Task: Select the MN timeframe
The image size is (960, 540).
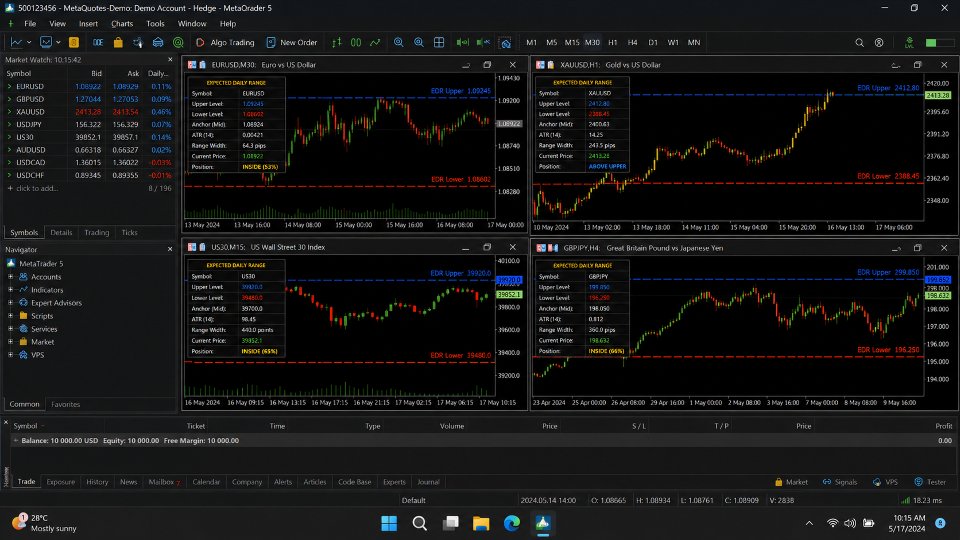Action: coord(694,42)
